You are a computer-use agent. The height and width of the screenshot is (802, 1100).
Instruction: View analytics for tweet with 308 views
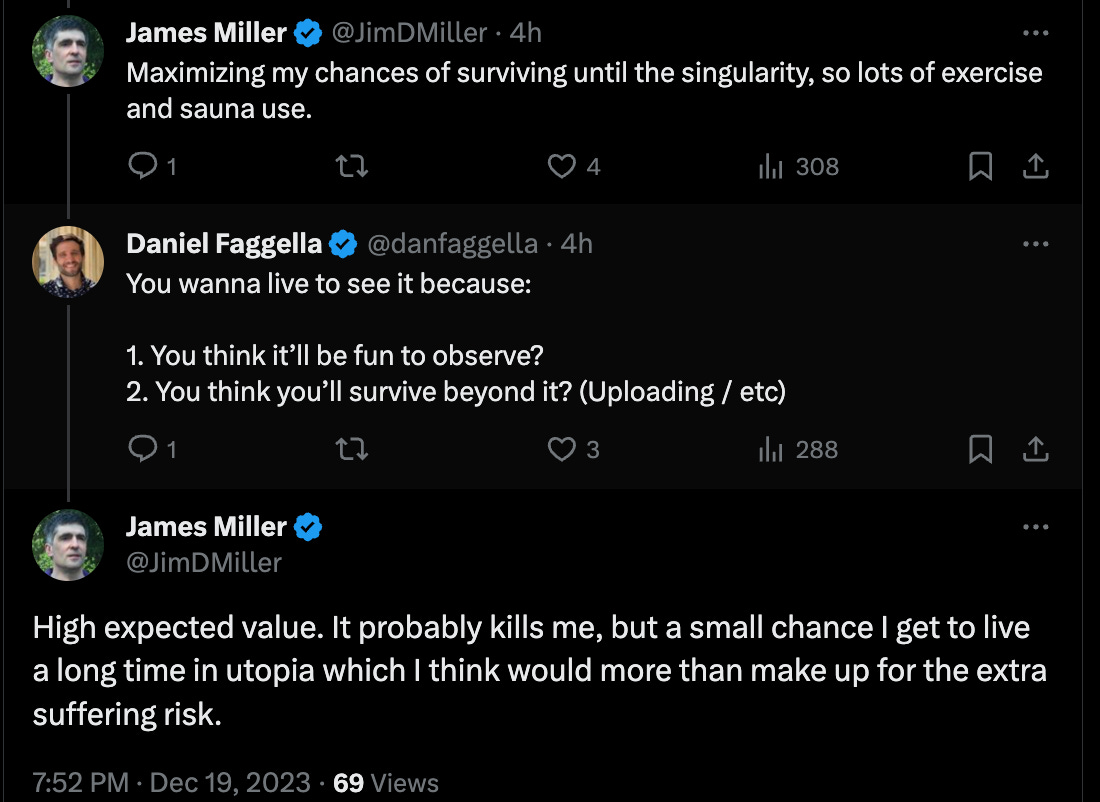771,167
